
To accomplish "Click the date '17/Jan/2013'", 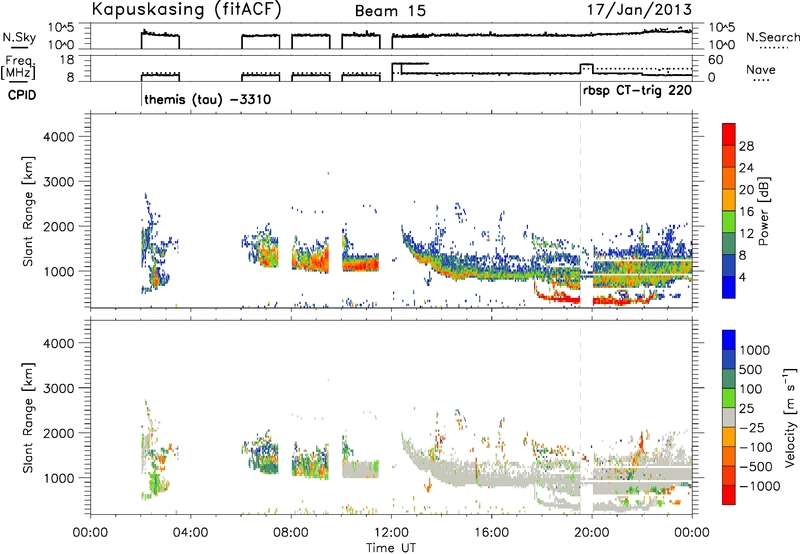I will 639,10.
